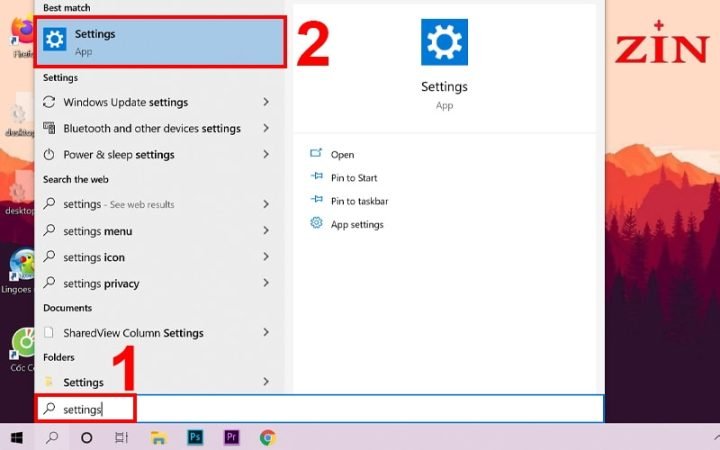Expand 'settings menu' chevron
720x450 pixels.
click(266, 231)
